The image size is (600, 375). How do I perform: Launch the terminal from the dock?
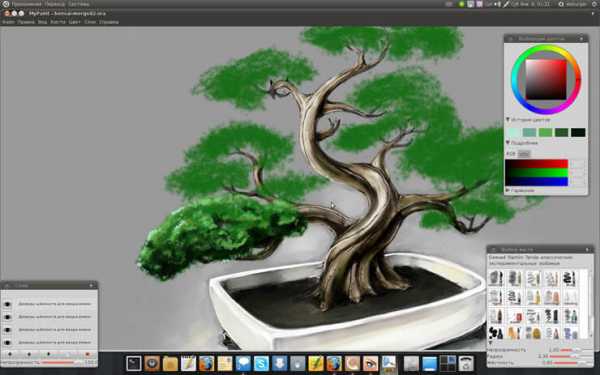(134, 363)
